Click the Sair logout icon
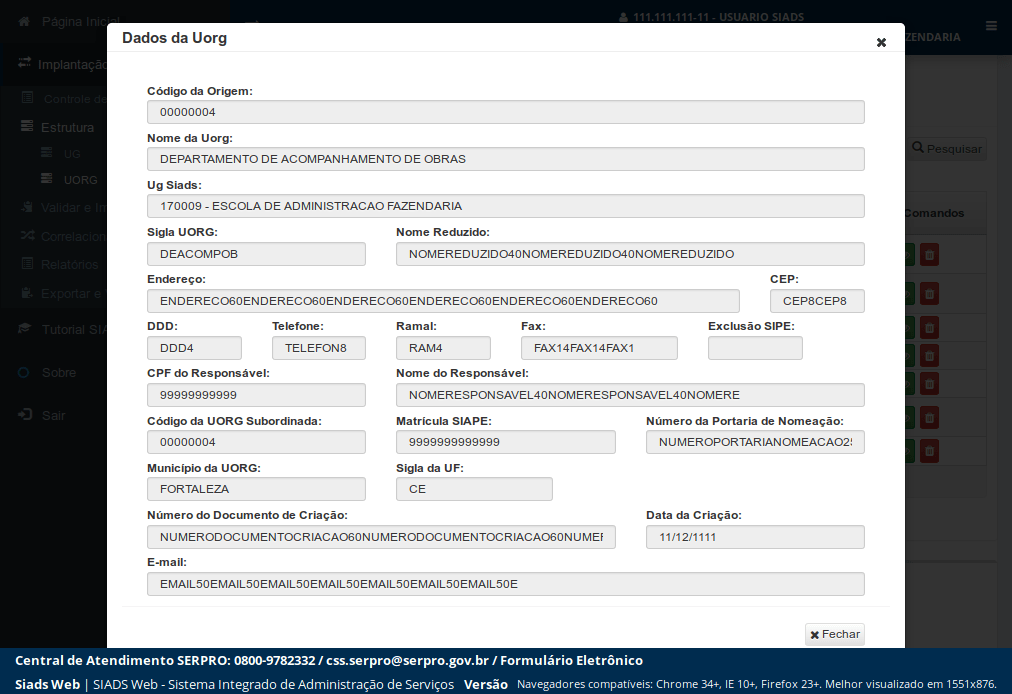 click(x=25, y=414)
